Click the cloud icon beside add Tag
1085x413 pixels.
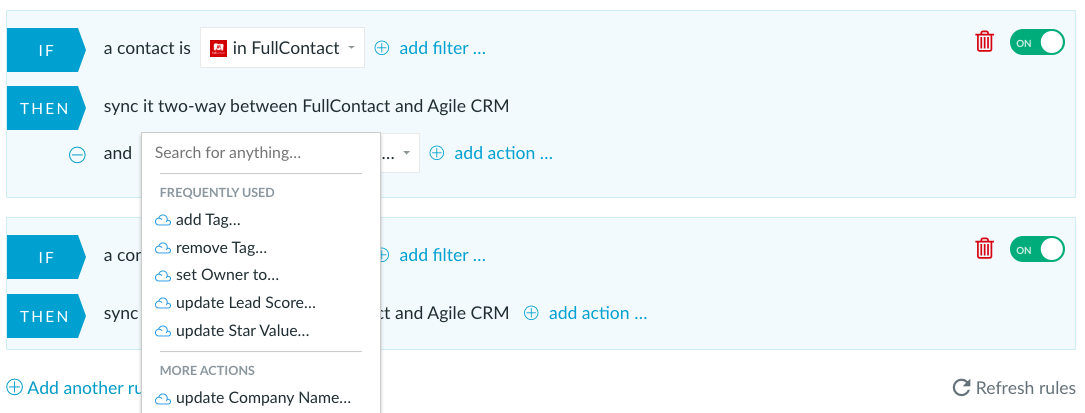coord(163,221)
